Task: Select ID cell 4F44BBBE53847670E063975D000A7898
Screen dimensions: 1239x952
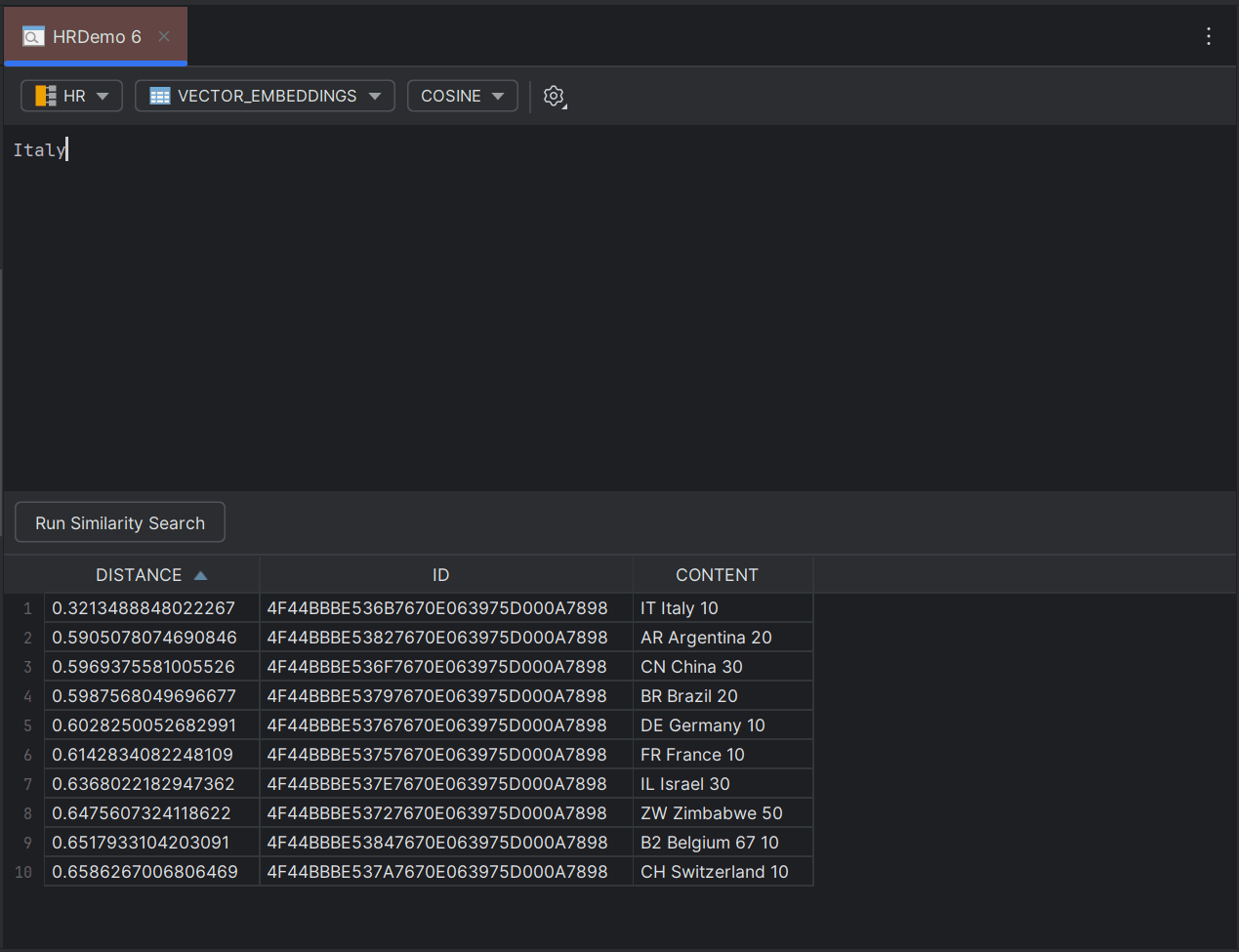Action: tap(446, 843)
